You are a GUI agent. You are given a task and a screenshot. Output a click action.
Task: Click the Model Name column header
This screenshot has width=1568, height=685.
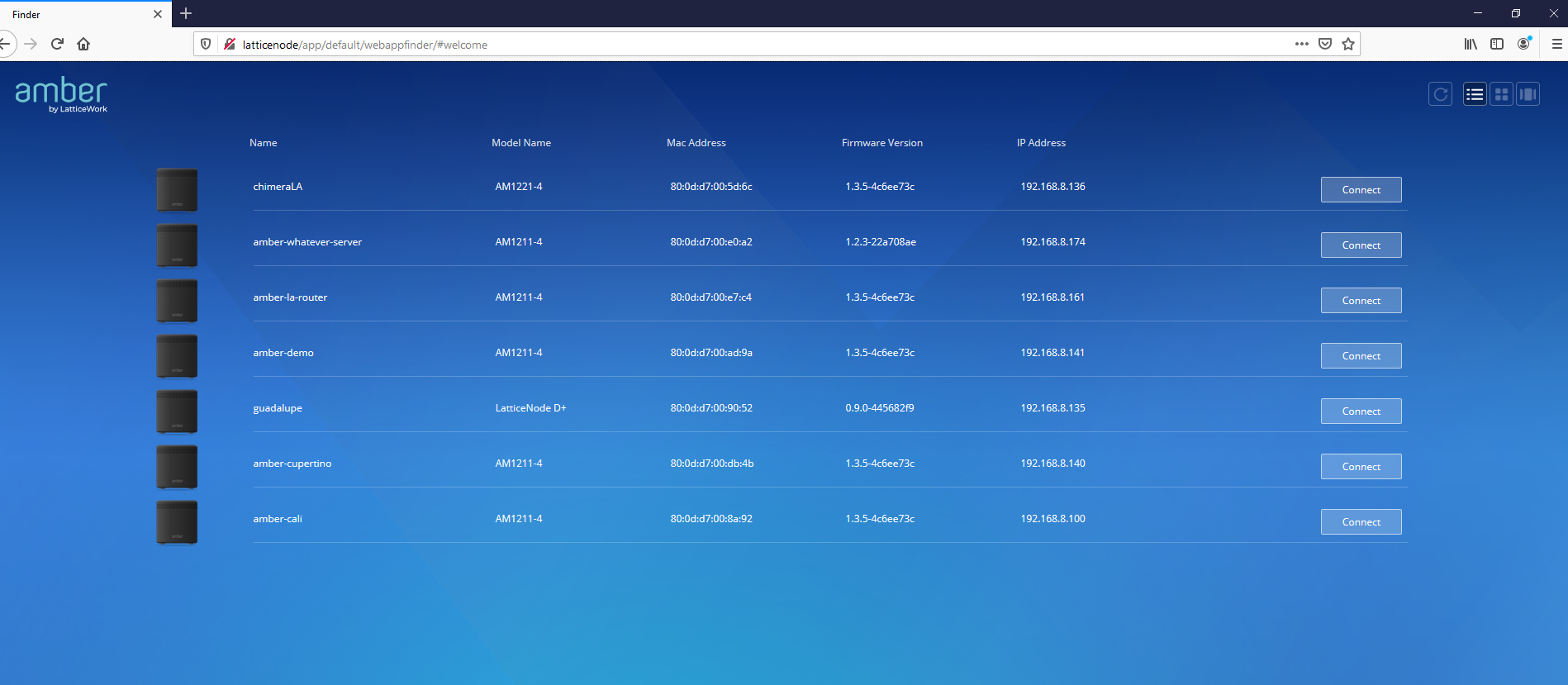(x=521, y=143)
